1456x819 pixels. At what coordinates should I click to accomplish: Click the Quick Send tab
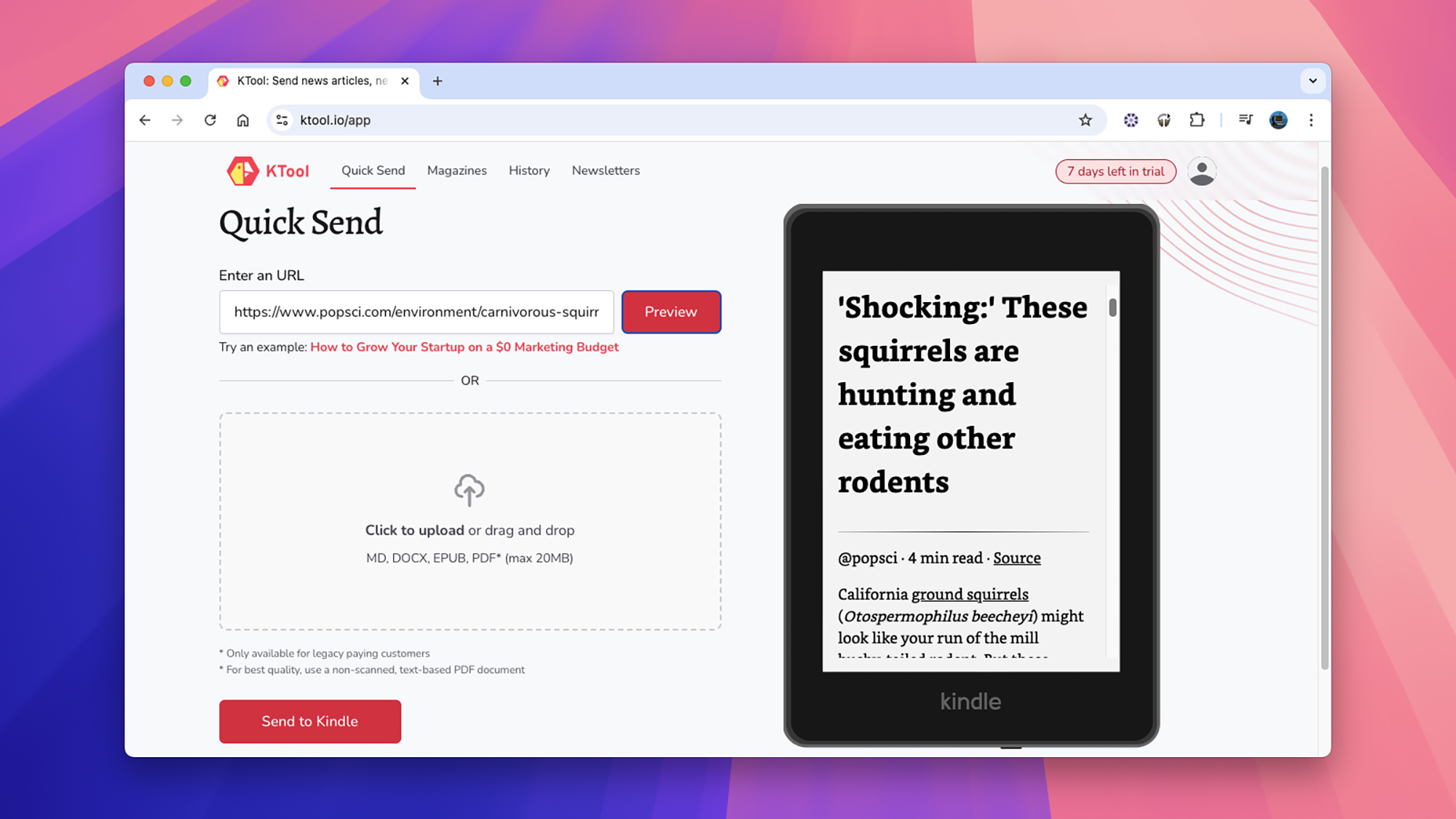pos(373,170)
